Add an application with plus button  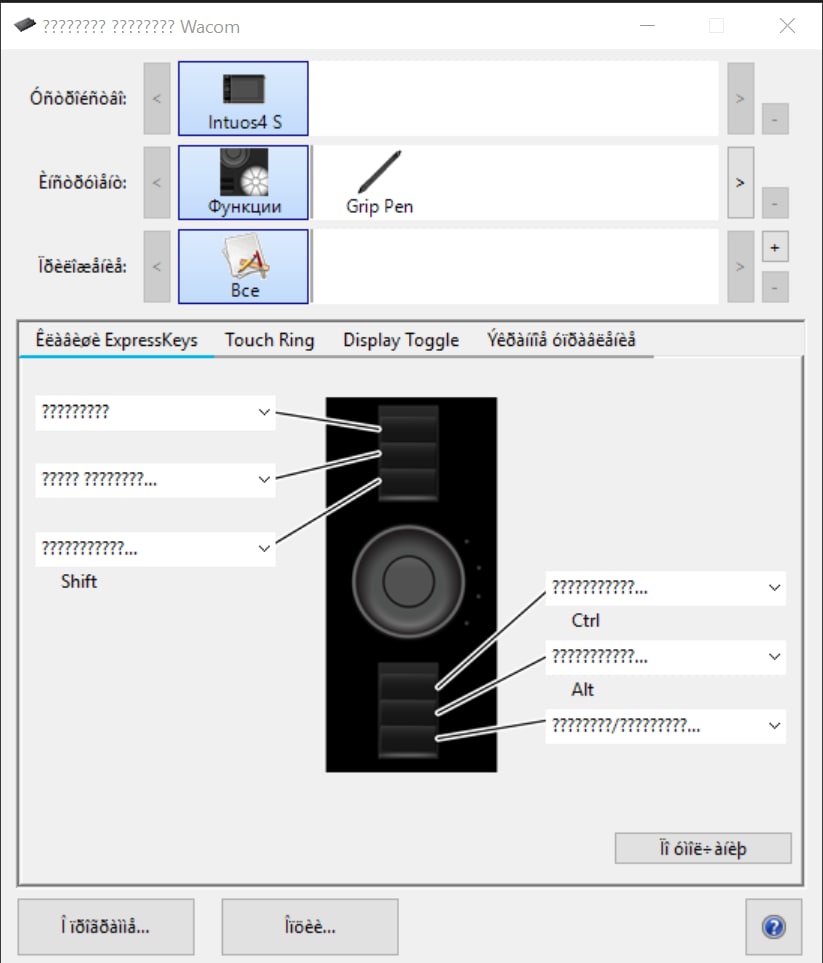[x=775, y=248]
